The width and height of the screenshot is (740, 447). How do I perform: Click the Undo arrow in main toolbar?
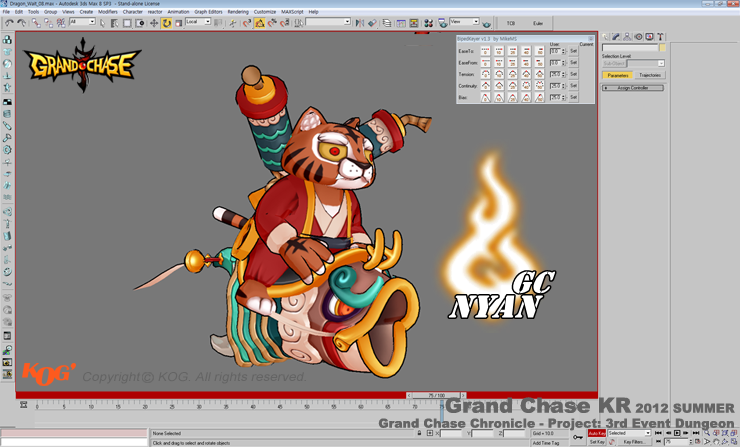click(x=9, y=23)
